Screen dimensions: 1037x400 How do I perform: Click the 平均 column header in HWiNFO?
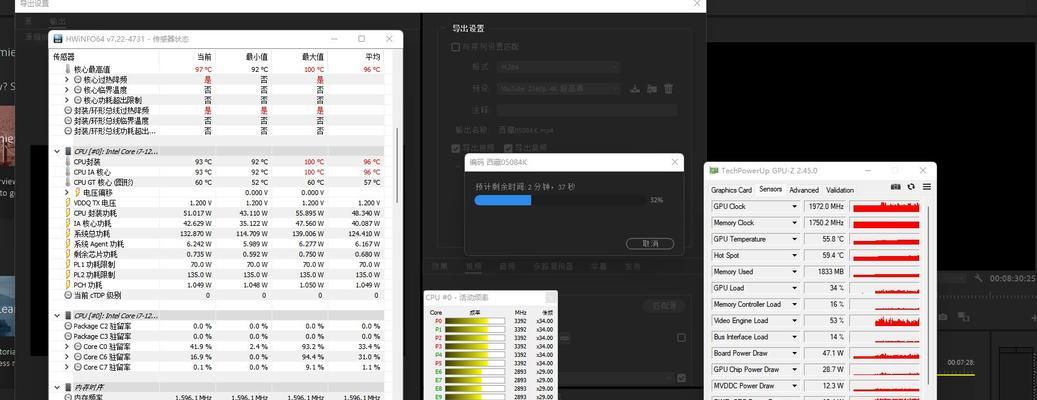[x=372, y=57]
